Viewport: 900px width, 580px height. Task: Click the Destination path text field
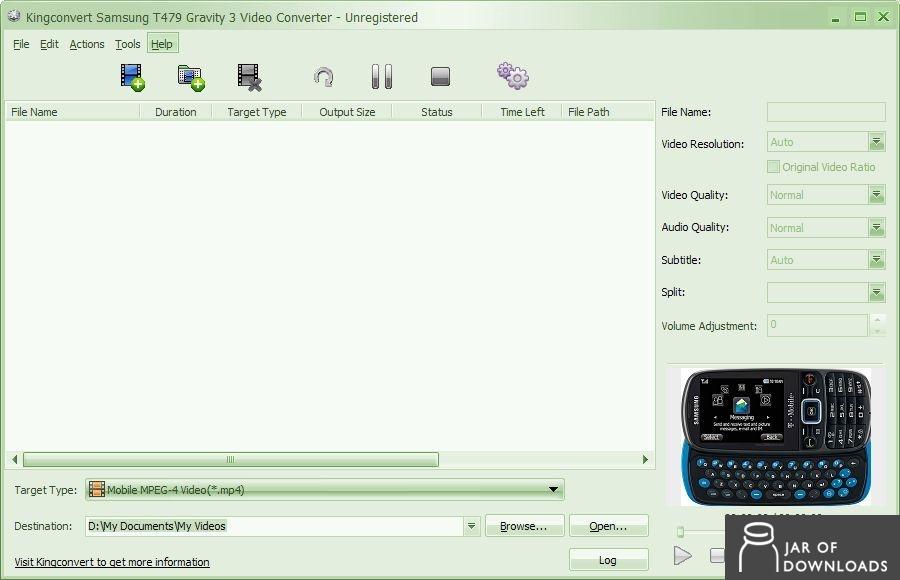(x=274, y=526)
